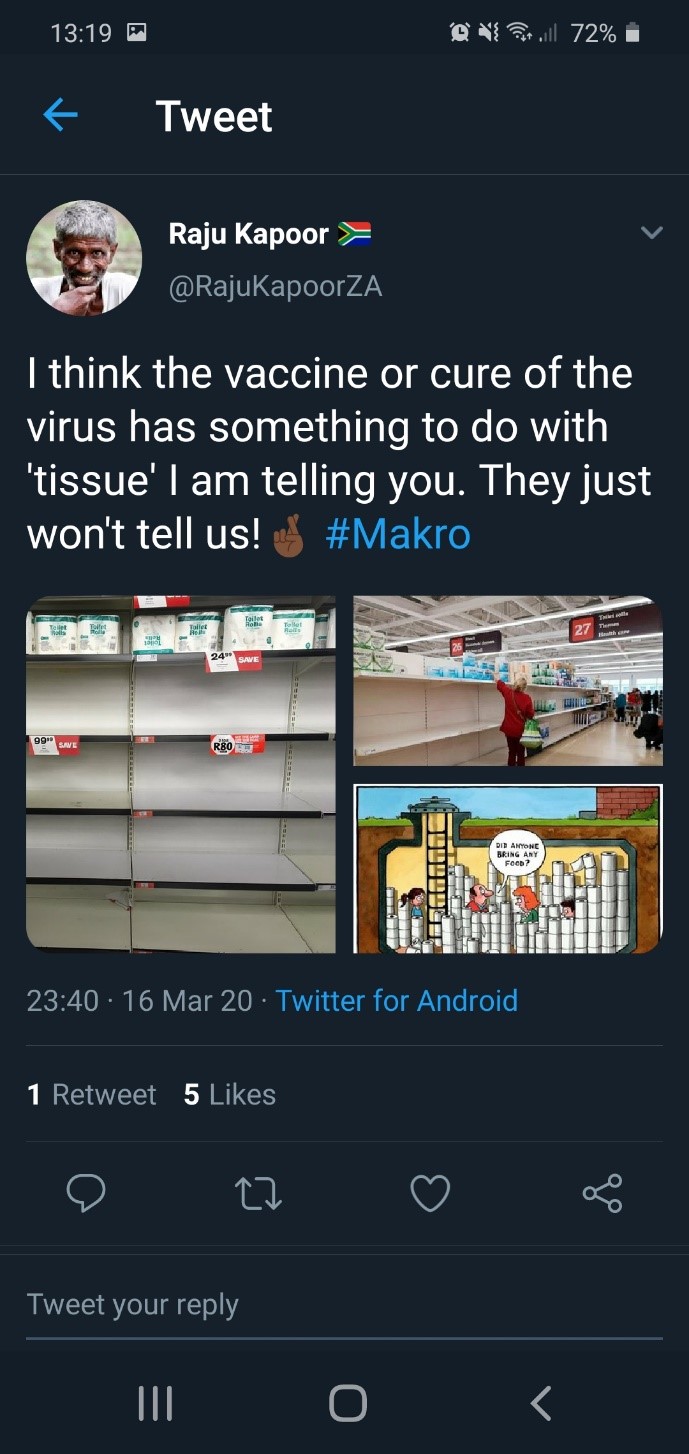Expand tweet options chevron
The width and height of the screenshot is (689, 1454).
click(651, 233)
